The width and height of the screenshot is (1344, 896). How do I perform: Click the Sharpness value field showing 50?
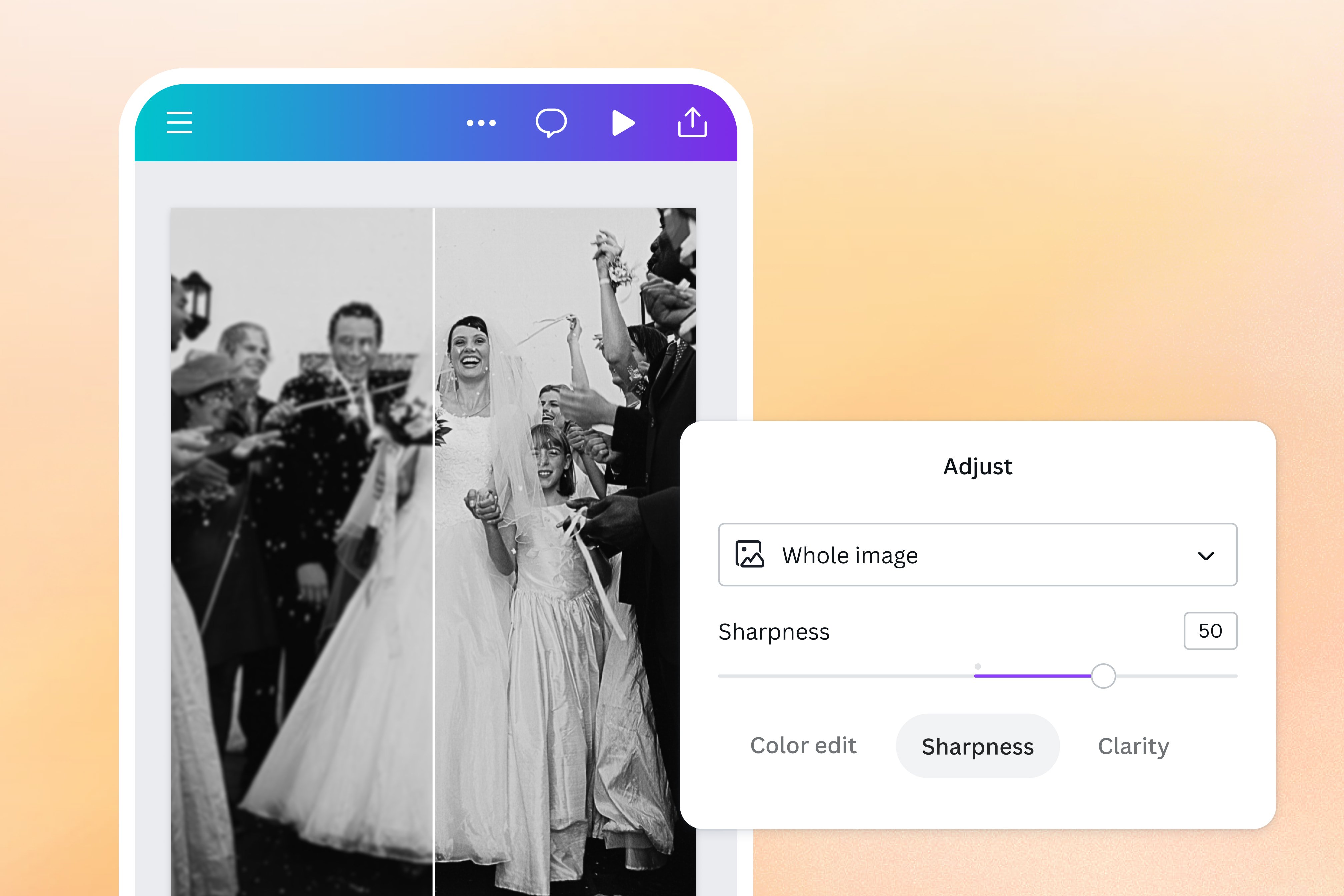click(1210, 631)
